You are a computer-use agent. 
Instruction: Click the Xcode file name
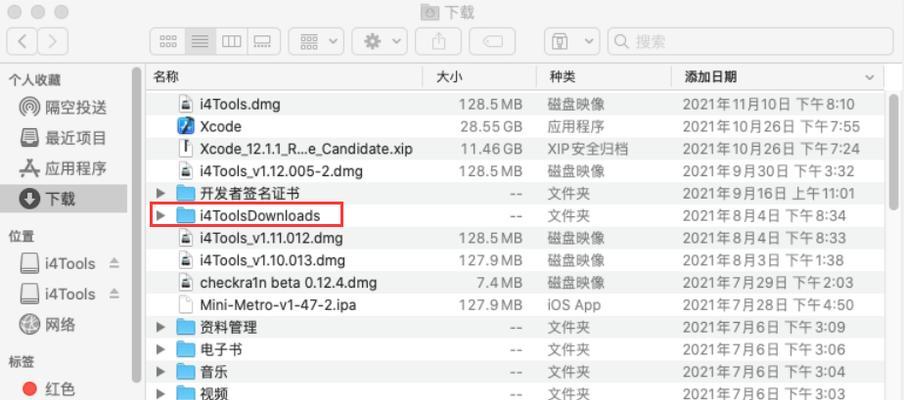220,126
